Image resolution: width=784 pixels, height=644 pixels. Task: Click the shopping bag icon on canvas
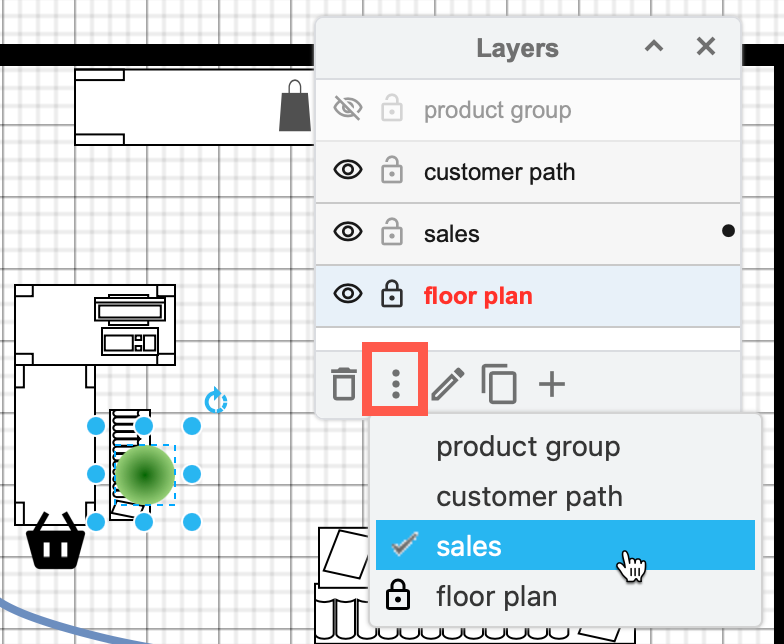coord(295,106)
